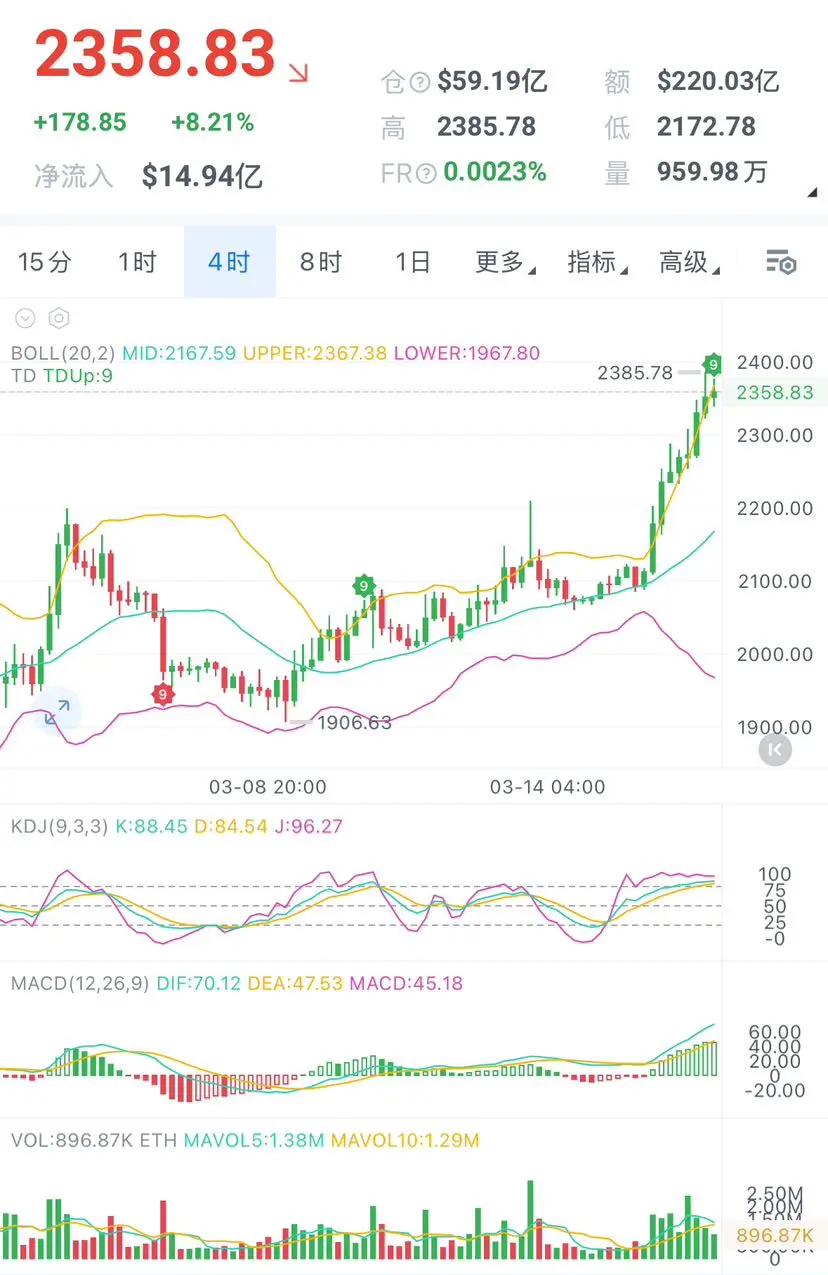This screenshot has height=1275, width=828.
Task: Switch to the 1日 timeframe
Action: tap(412, 263)
